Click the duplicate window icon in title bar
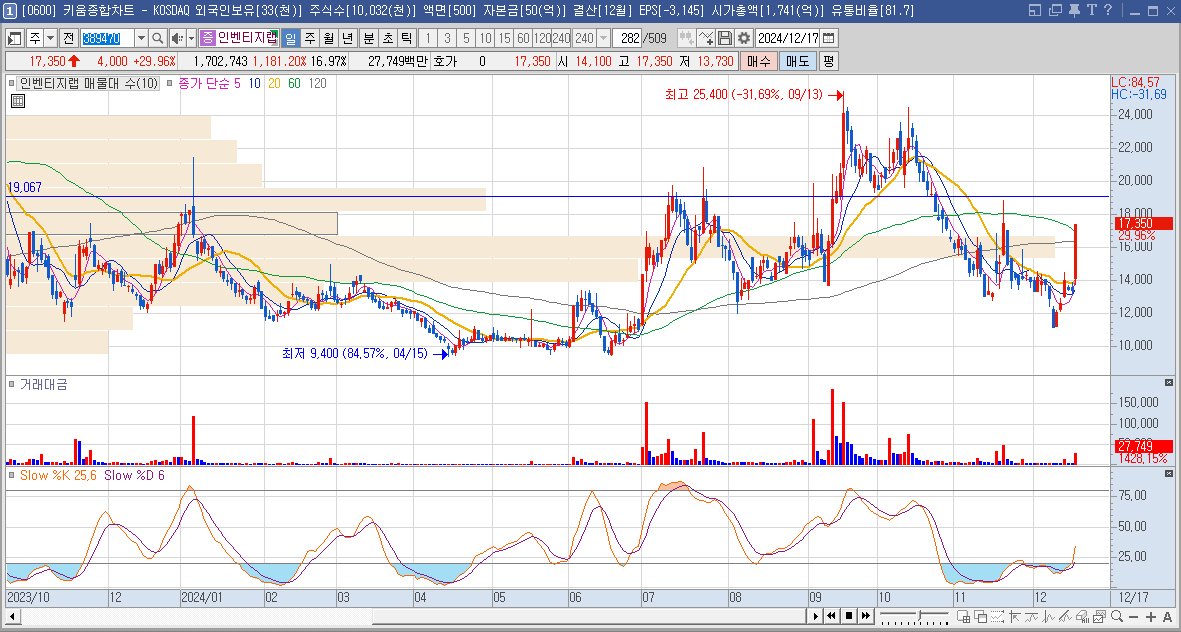 (1054, 10)
